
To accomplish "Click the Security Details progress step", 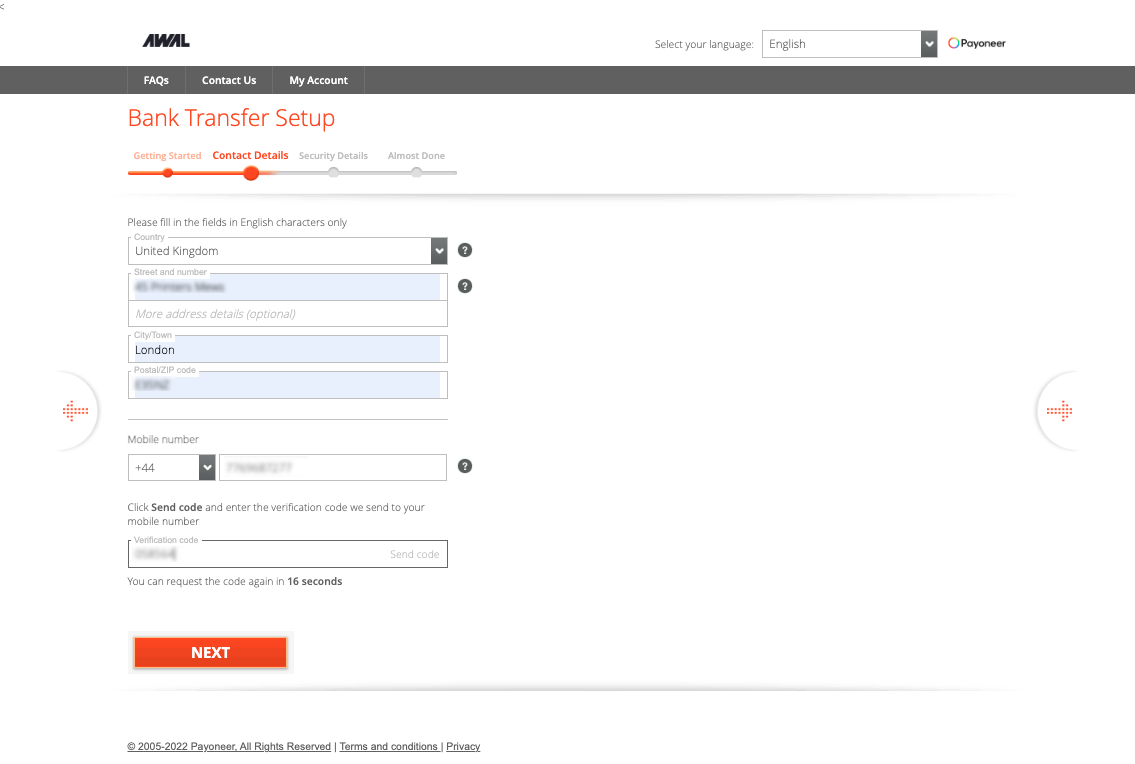I will pyautogui.click(x=333, y=156).
